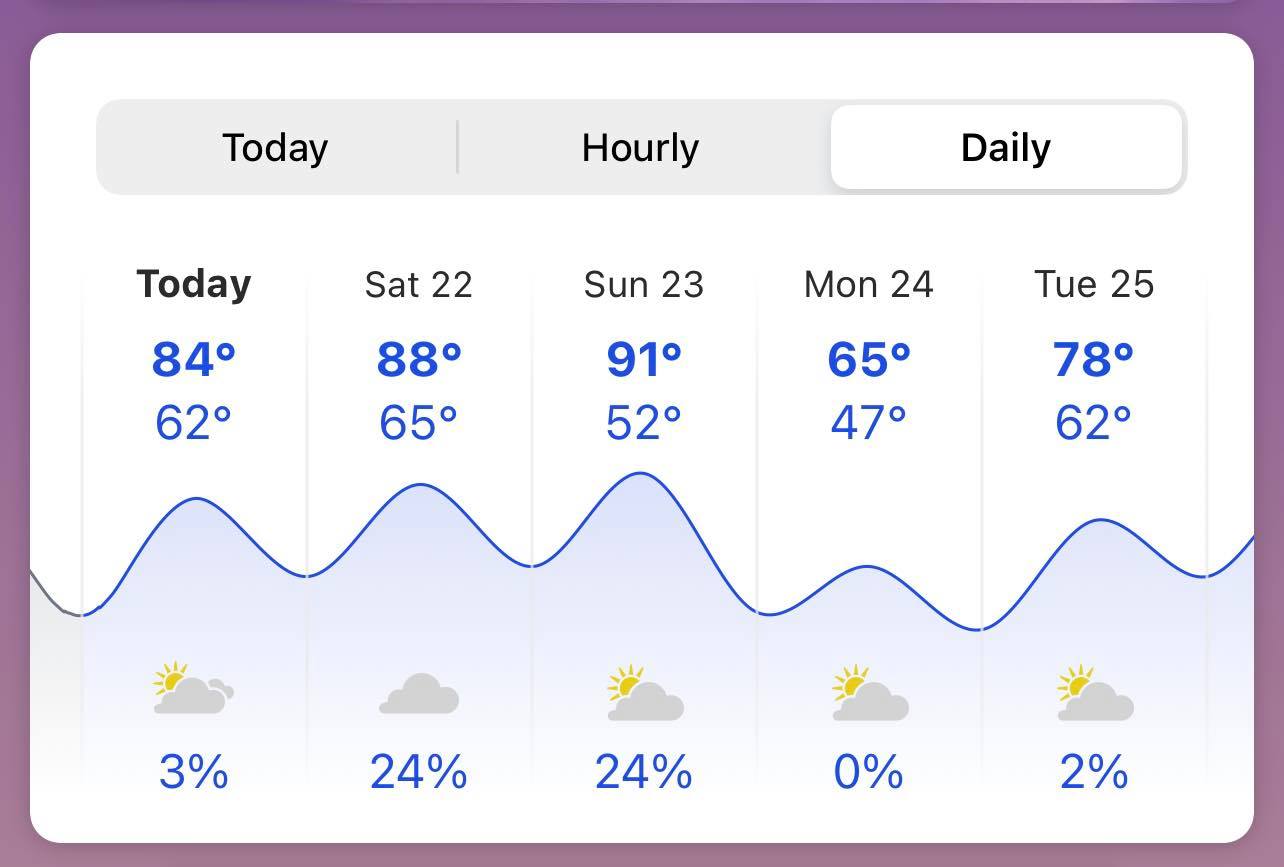The image size is (1284, 867).
Task: Click the 24% precipitation chance on Saturday
Action: (x=419, y=772)
